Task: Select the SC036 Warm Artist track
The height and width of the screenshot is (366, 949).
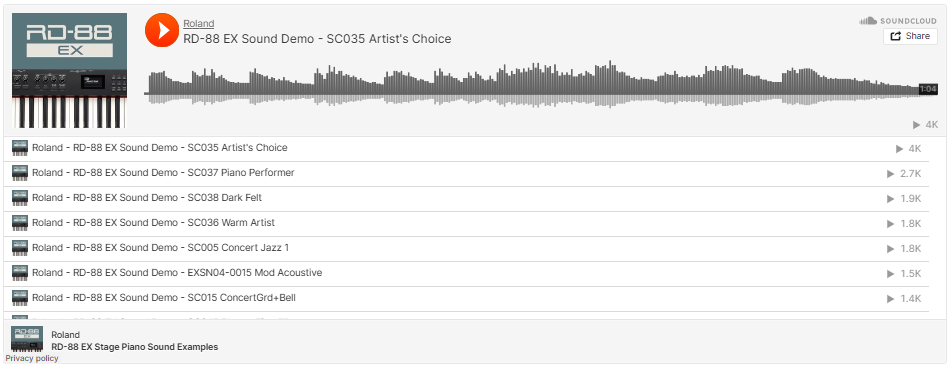Action: [x=466, y=223]
